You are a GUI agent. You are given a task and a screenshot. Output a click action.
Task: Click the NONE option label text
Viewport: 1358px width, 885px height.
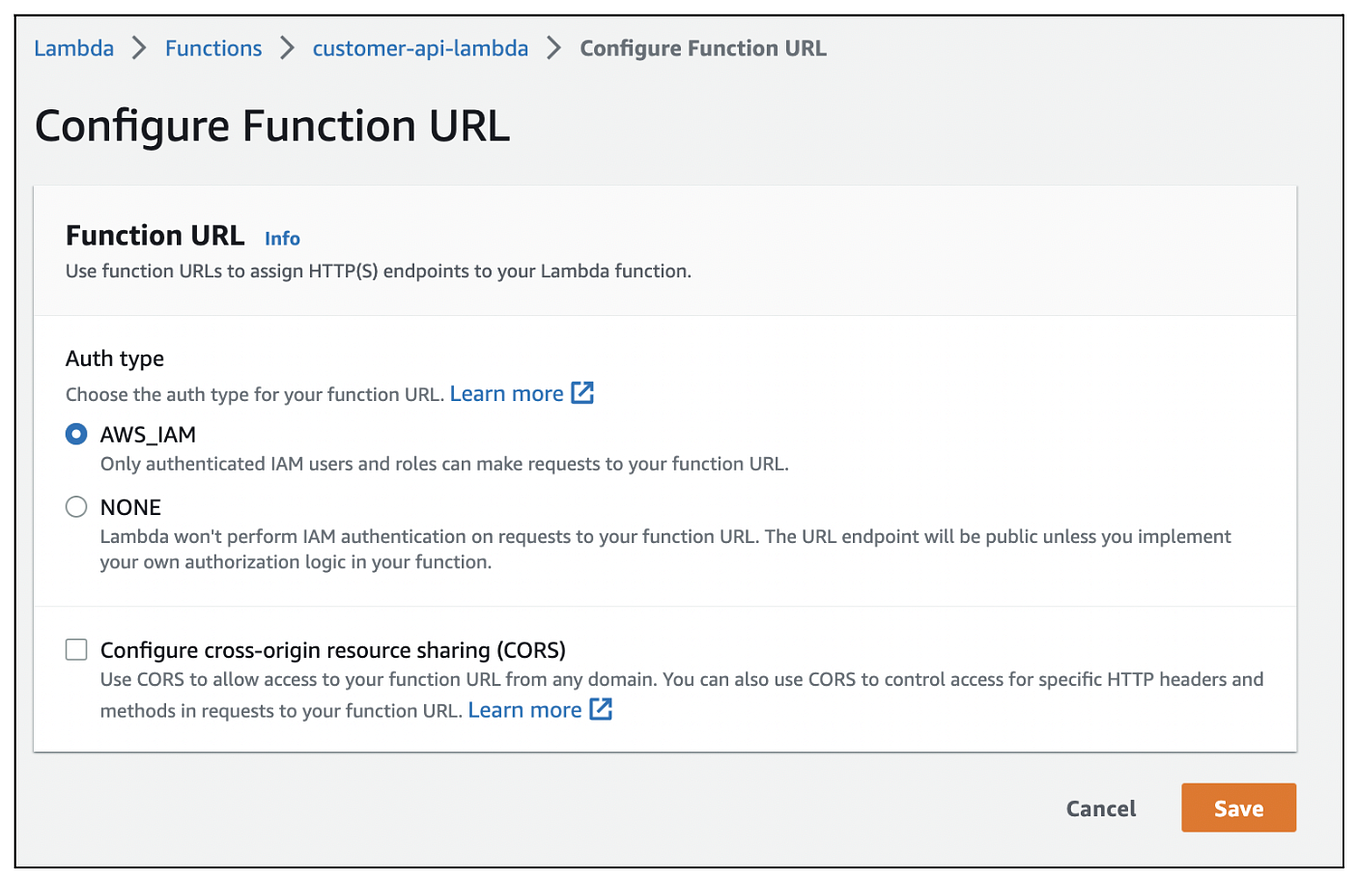(130, 507)
